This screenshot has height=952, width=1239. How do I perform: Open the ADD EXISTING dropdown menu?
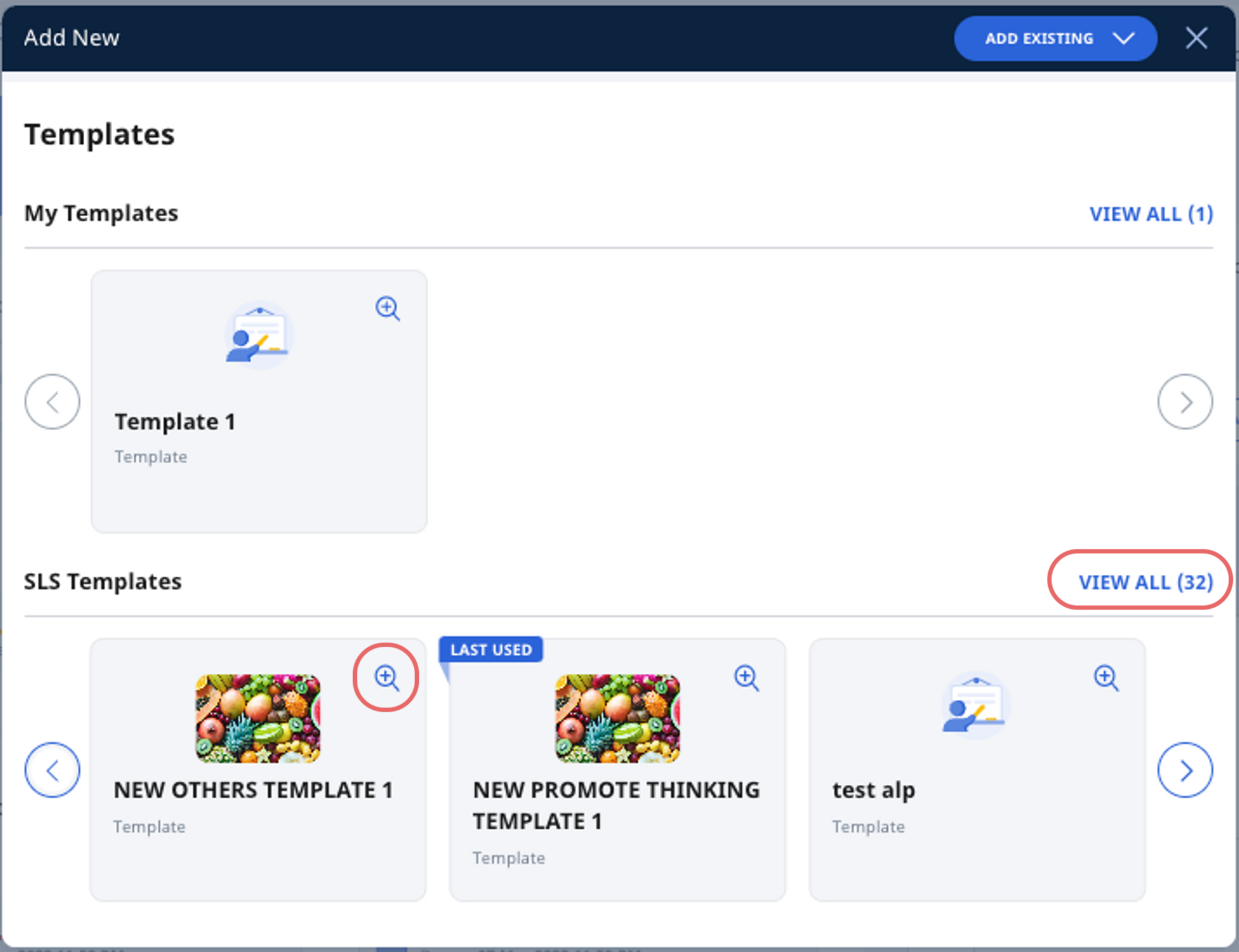pos(1038,38)
